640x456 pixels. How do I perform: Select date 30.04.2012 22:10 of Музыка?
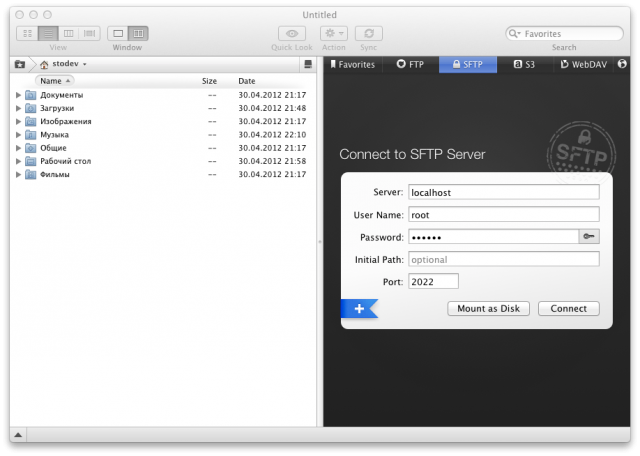(x=272, y=135)
